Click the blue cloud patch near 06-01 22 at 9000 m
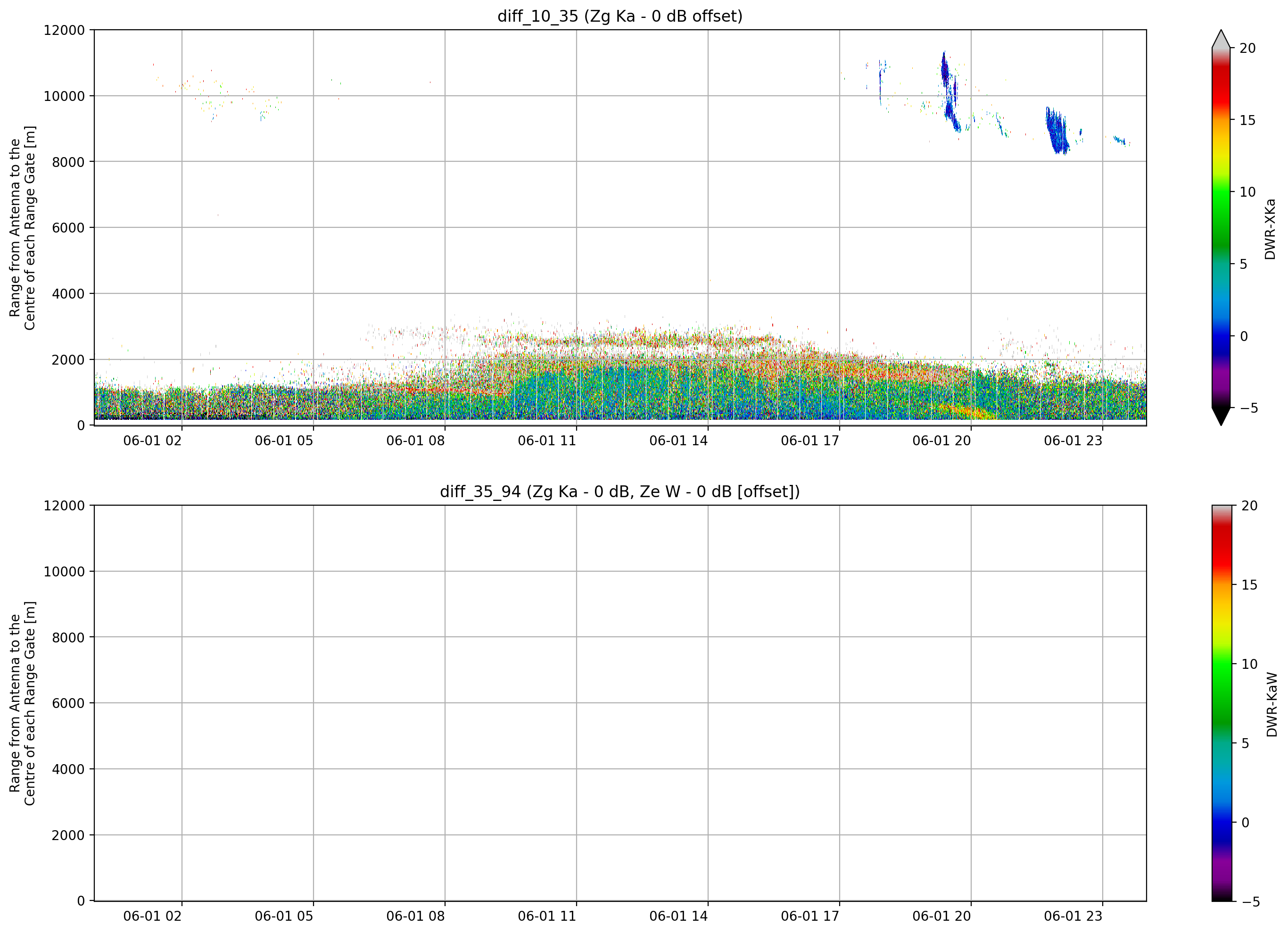This screenshot has width=1288, height=933. (x=1057, y=131)
